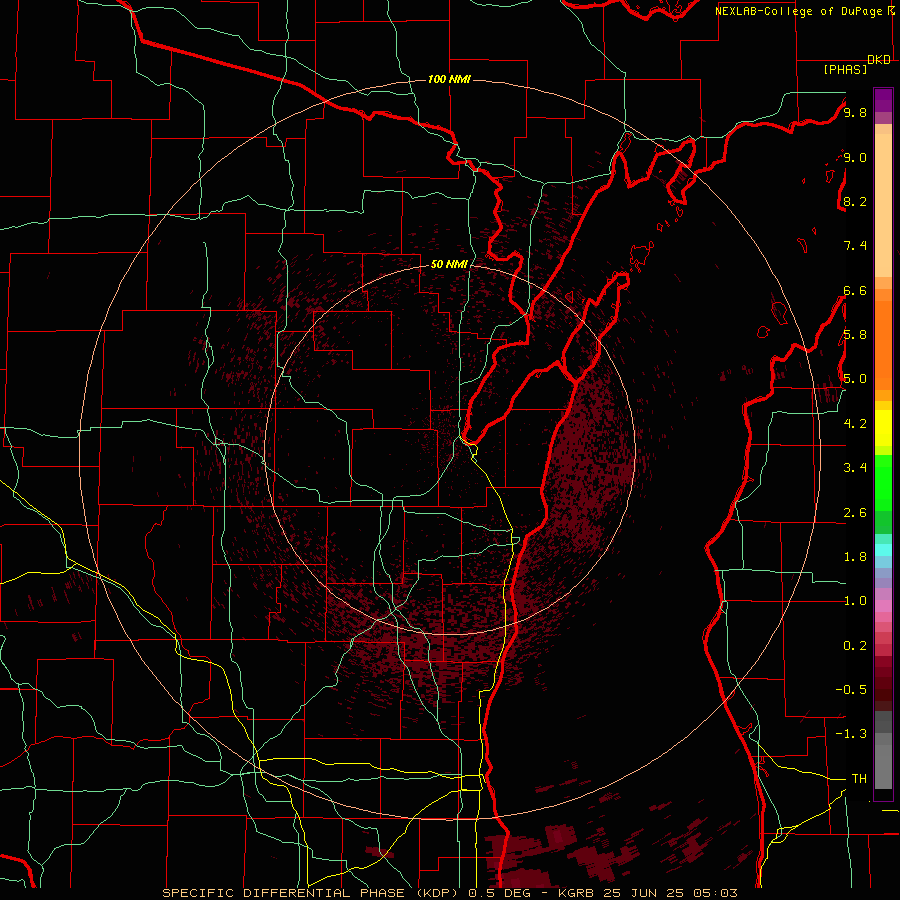Click the cyan segment of the color bar
The image size is (900, 900).
pyautogui.click(x=883, y=550)
